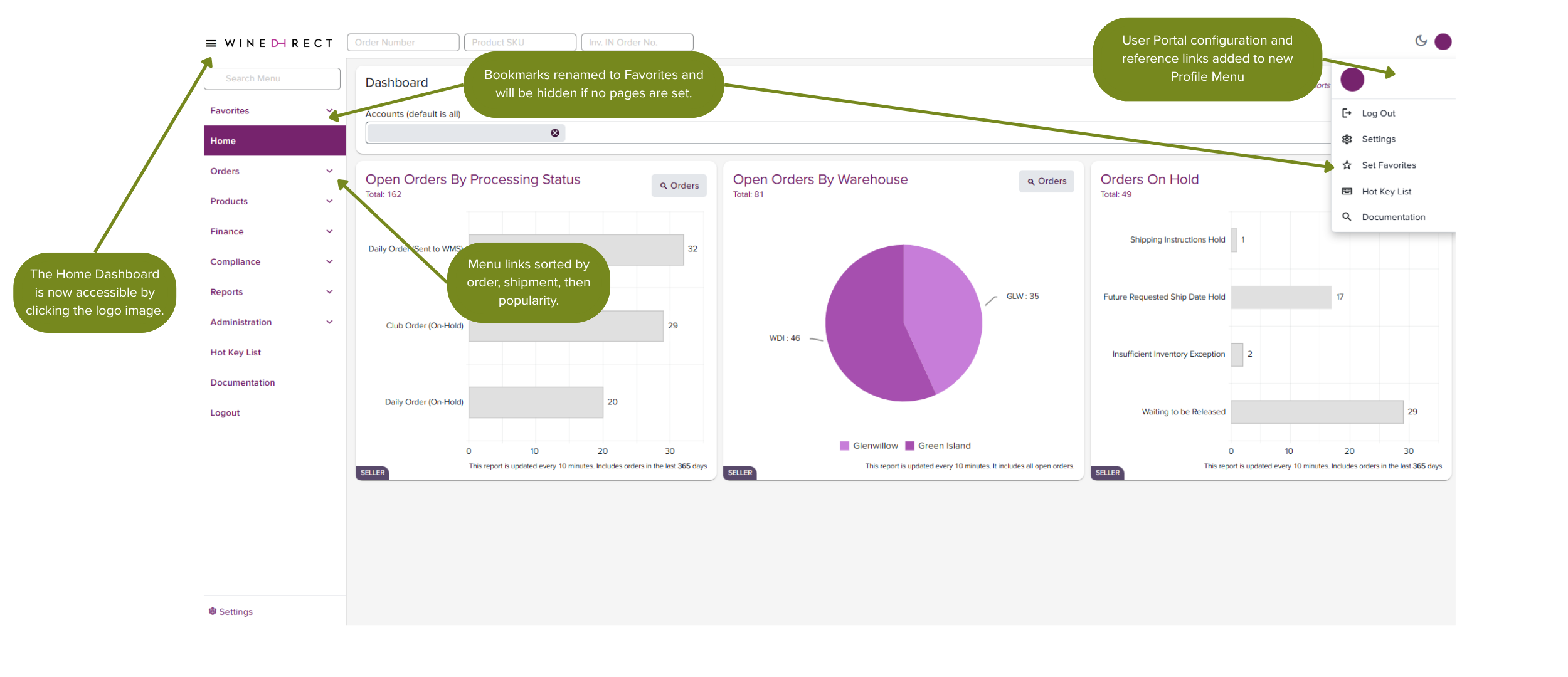Clear the Accounts filter with x icon

[555, 133]
